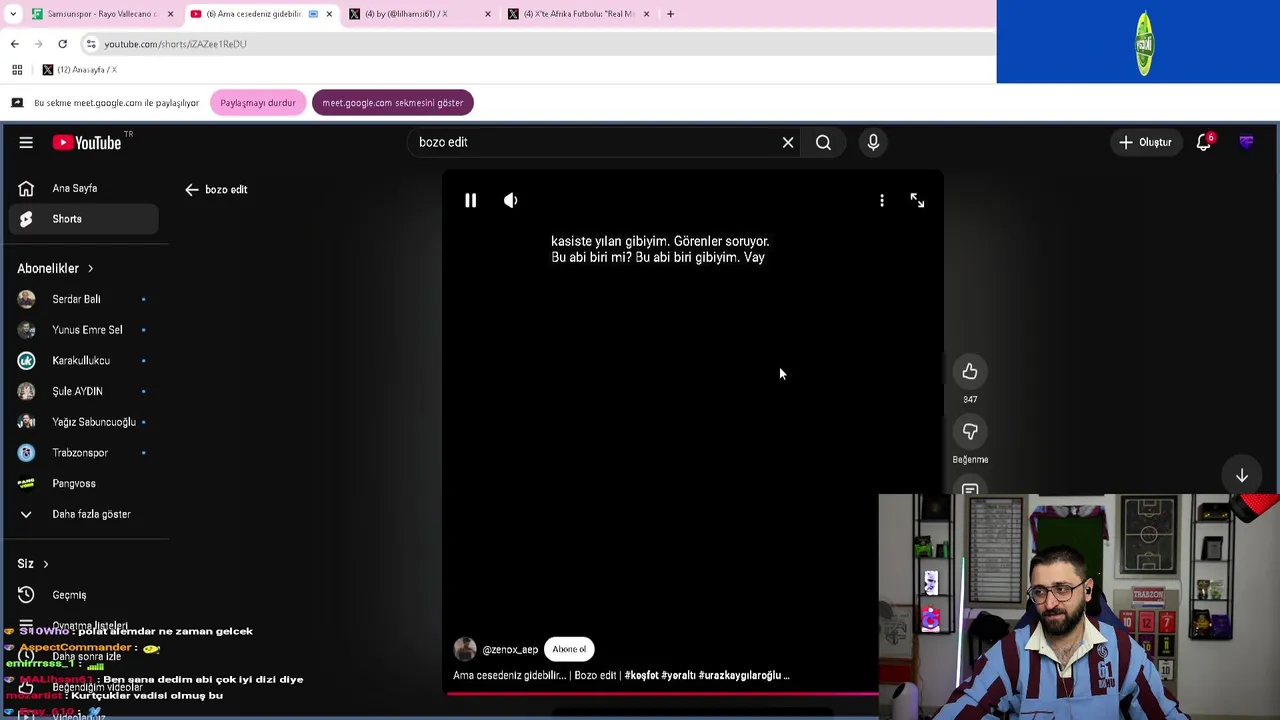
Task: Click the site info icon in address bar
Action: point(90,44)
